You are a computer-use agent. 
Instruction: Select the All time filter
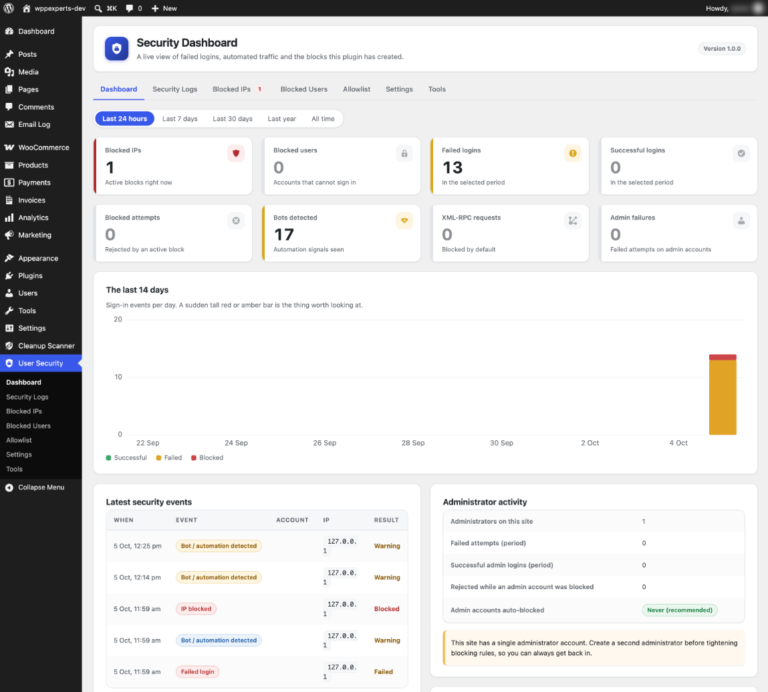tap(323, 119)
